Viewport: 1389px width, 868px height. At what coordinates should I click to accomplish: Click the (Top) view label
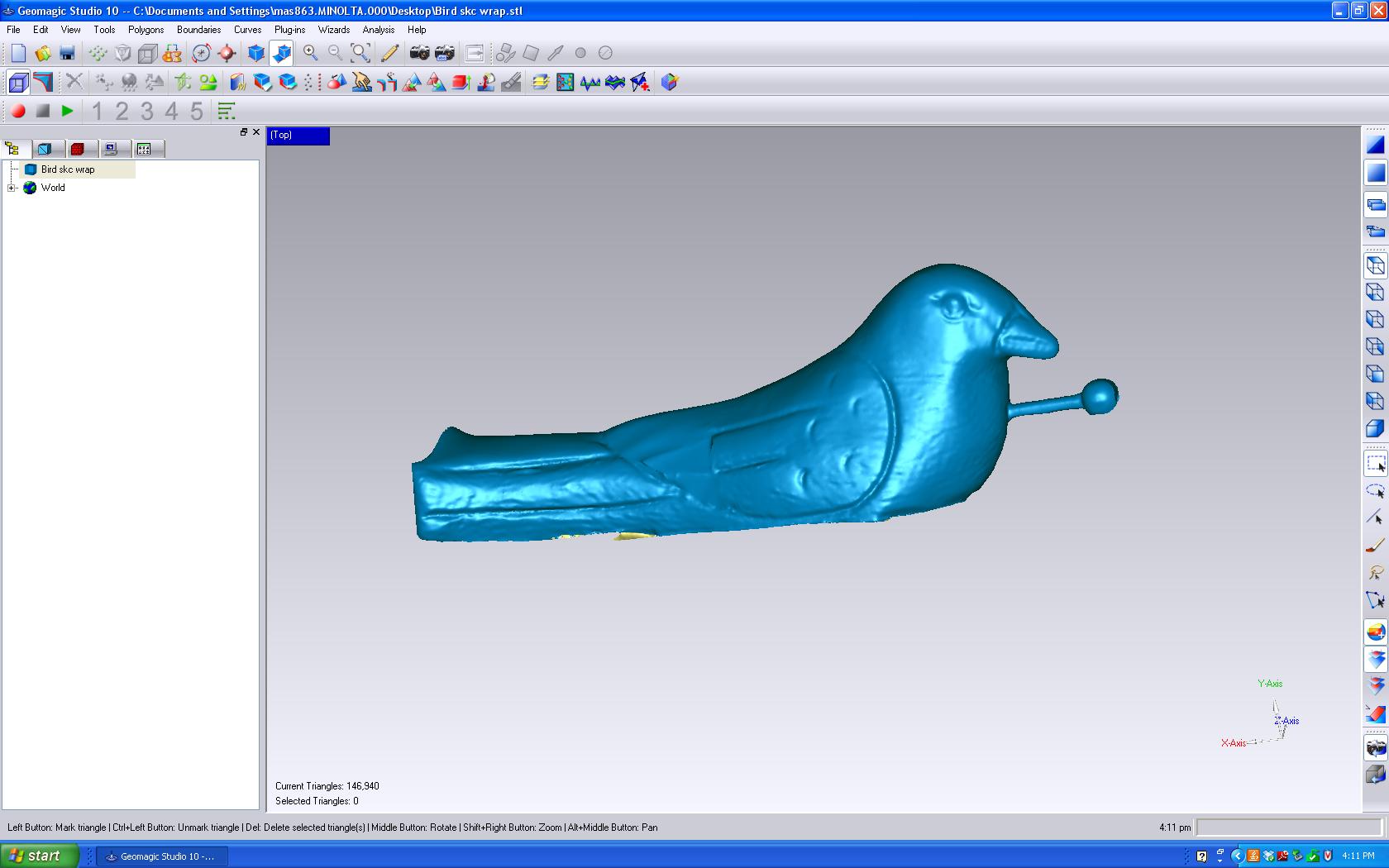[298, 136]
